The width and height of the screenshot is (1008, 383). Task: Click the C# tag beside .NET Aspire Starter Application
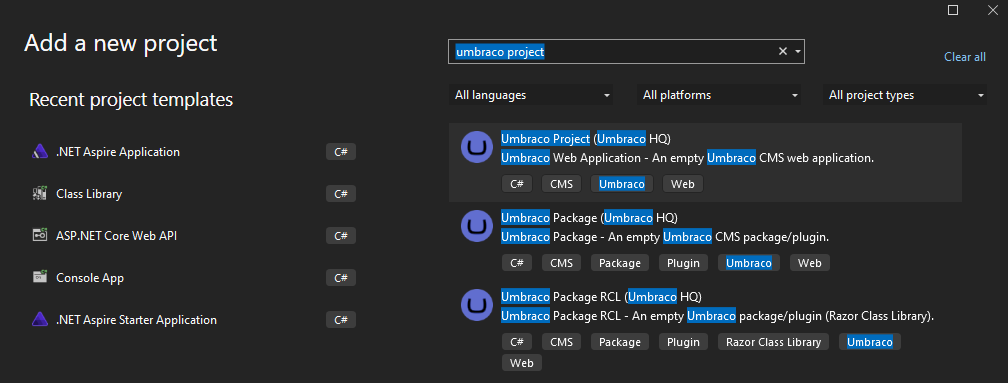(x=341, y=319)
